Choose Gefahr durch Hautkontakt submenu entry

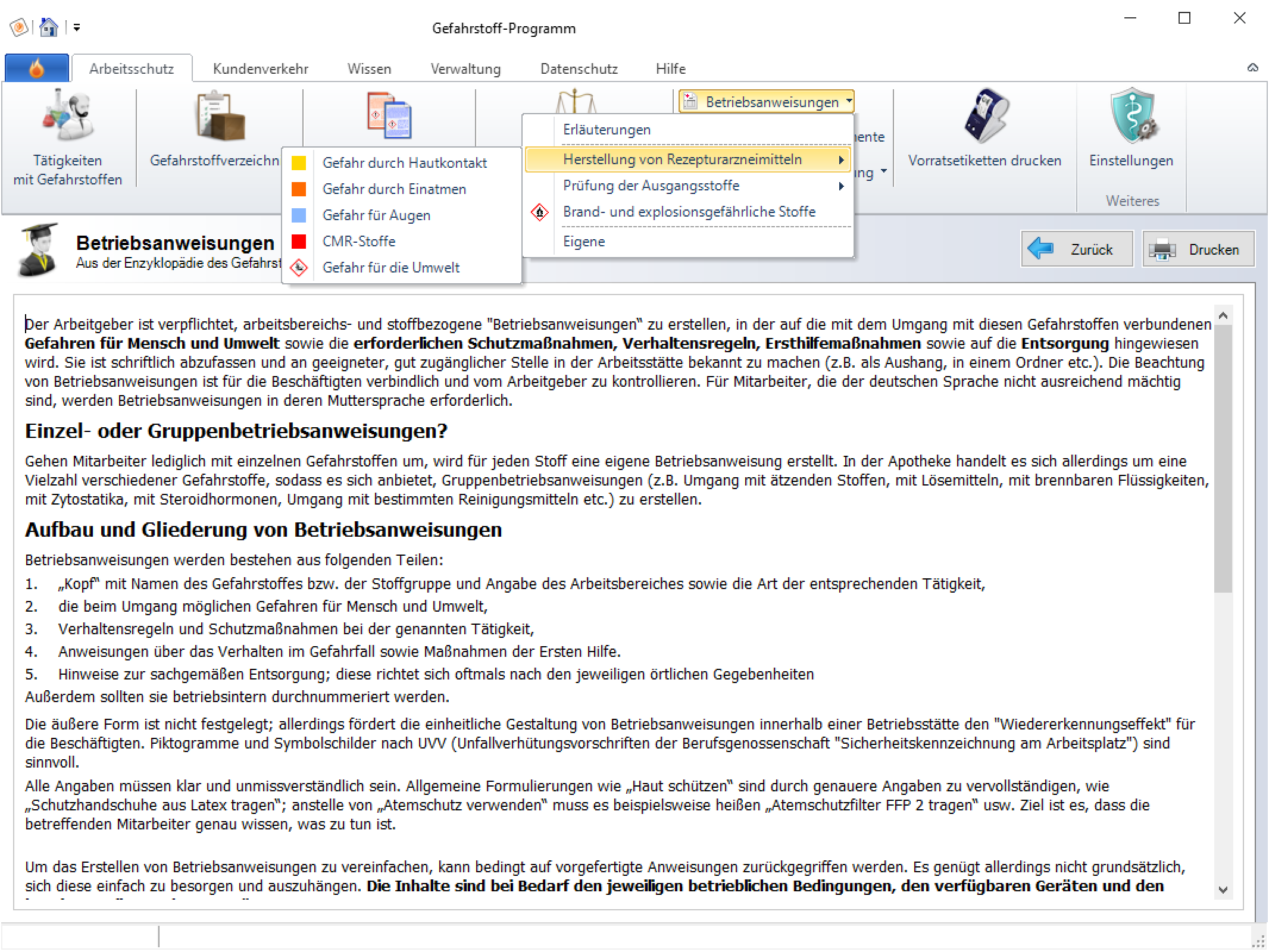(x=402, y=163)
